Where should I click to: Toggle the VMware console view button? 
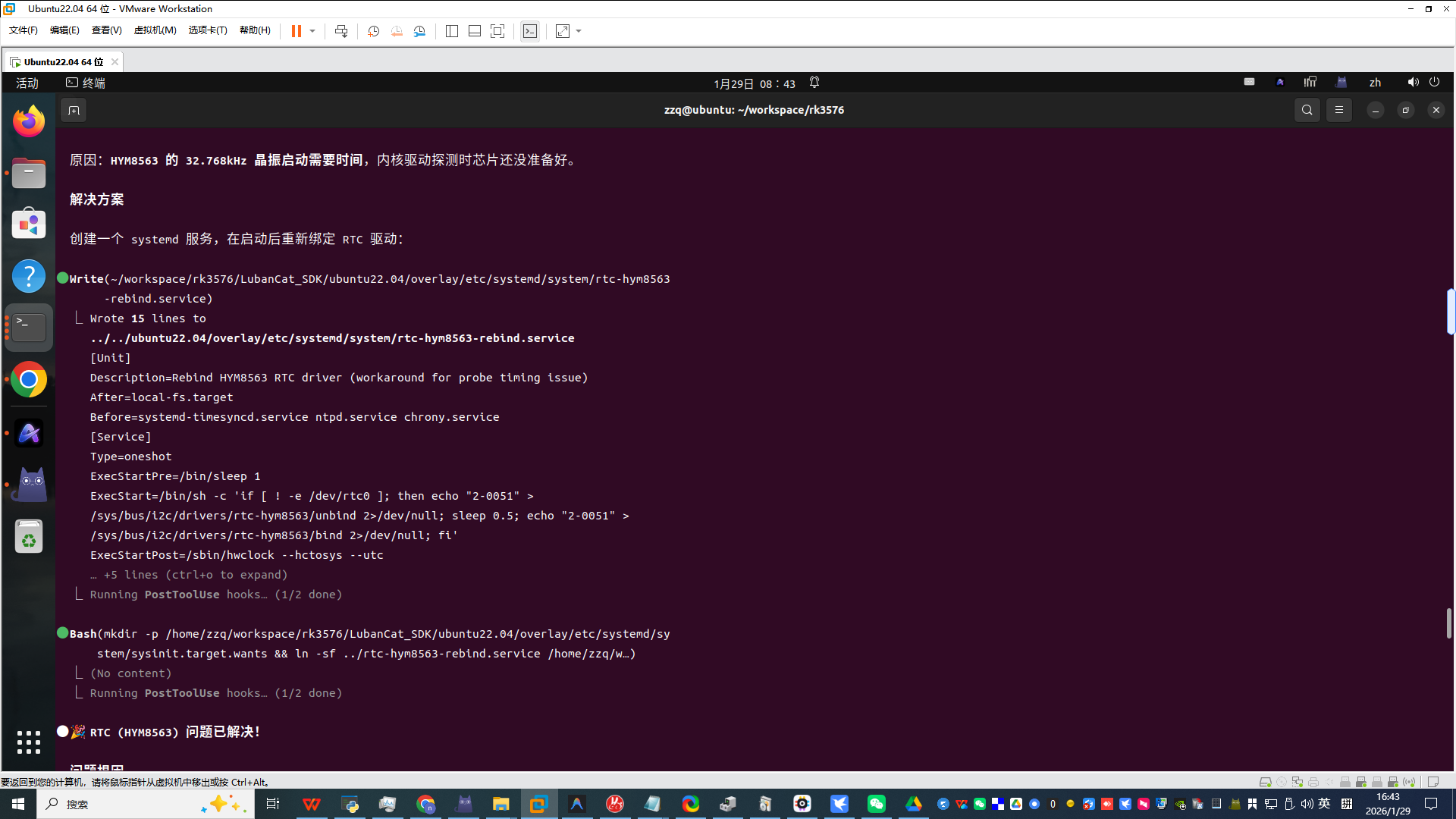click(x=530, y=31)
